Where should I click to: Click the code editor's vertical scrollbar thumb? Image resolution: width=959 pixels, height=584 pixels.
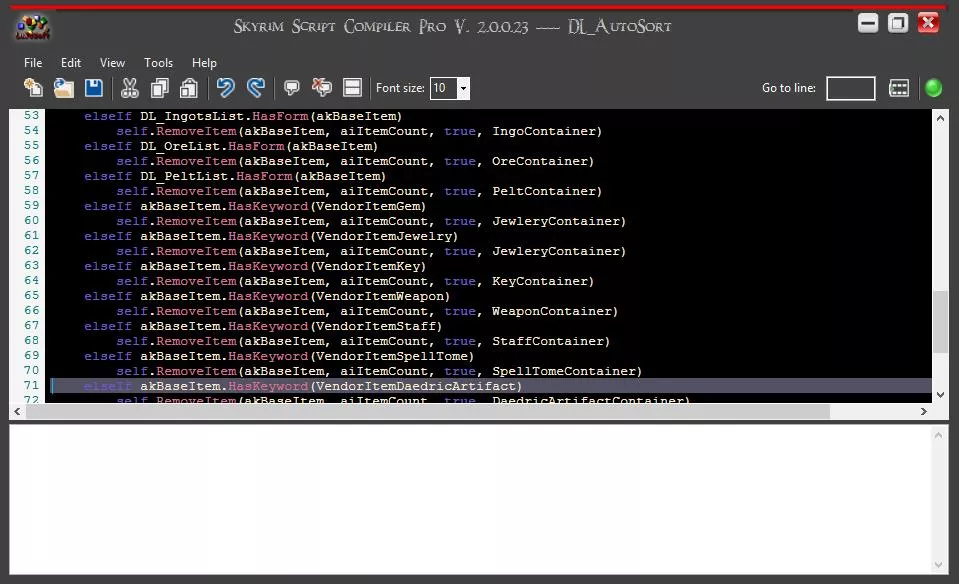[940, 322]
